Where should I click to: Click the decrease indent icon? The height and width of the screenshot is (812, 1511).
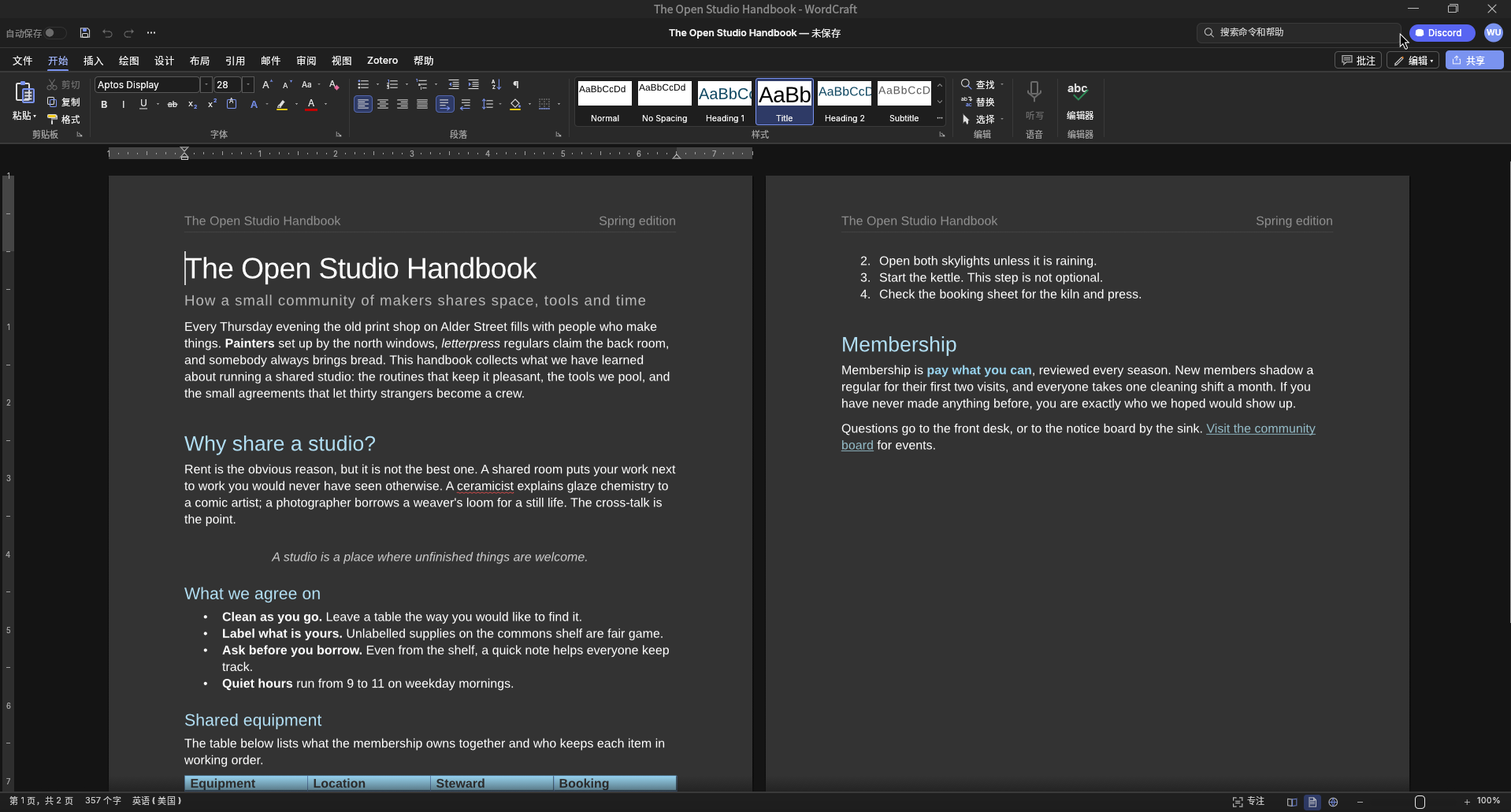[x=454, y=84]
